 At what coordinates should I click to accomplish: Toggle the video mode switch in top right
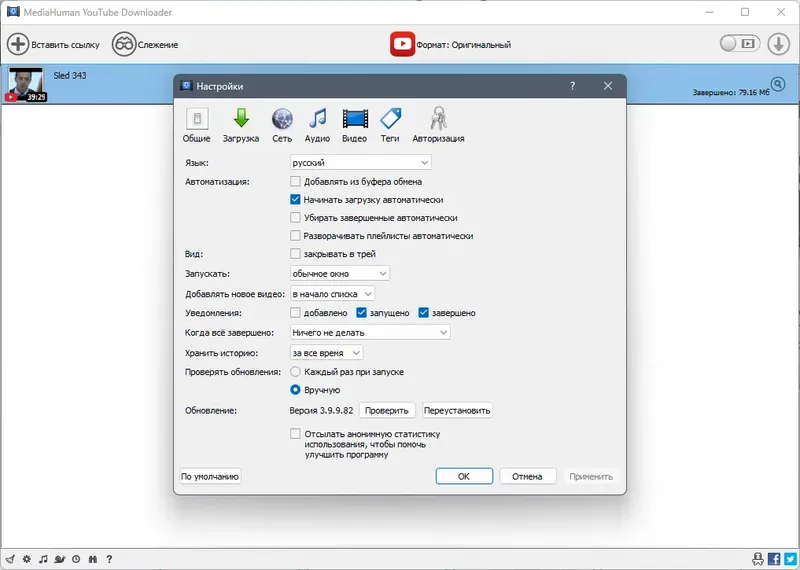coord(740,44)
